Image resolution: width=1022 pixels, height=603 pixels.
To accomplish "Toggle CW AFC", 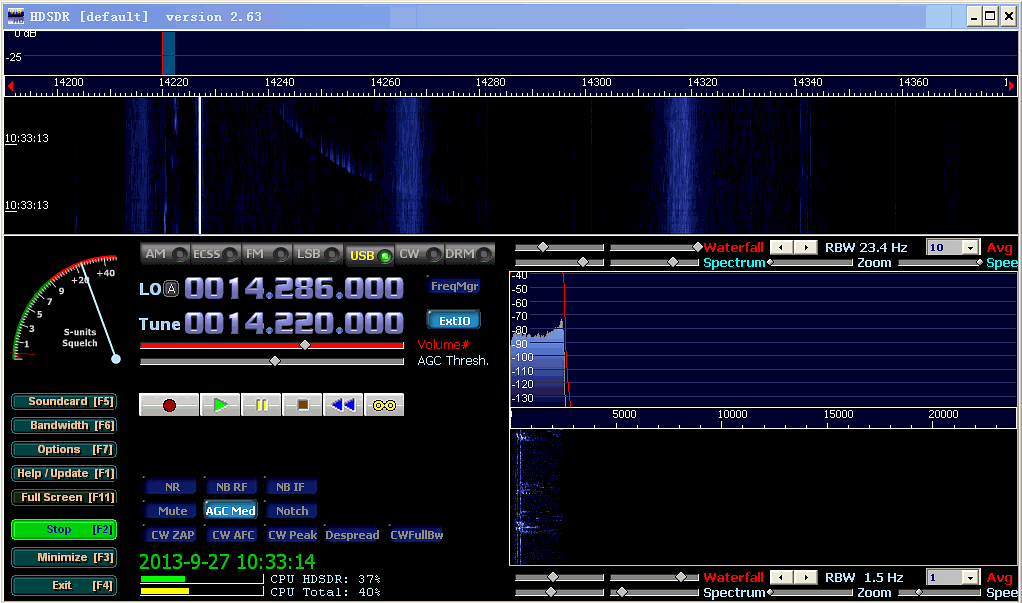I will pyautogui.click(x=232, y=535).
